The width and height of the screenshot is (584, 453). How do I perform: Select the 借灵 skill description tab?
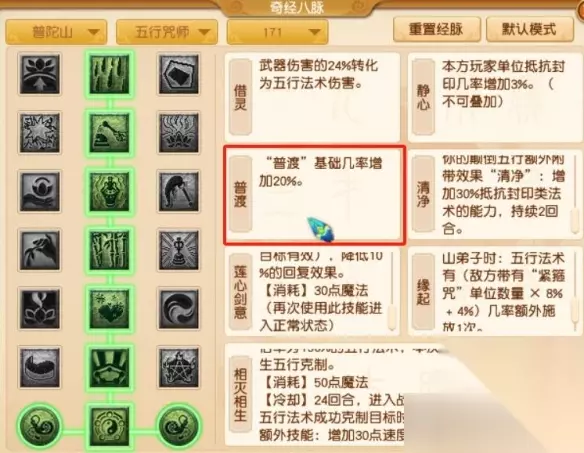[240, 97]
